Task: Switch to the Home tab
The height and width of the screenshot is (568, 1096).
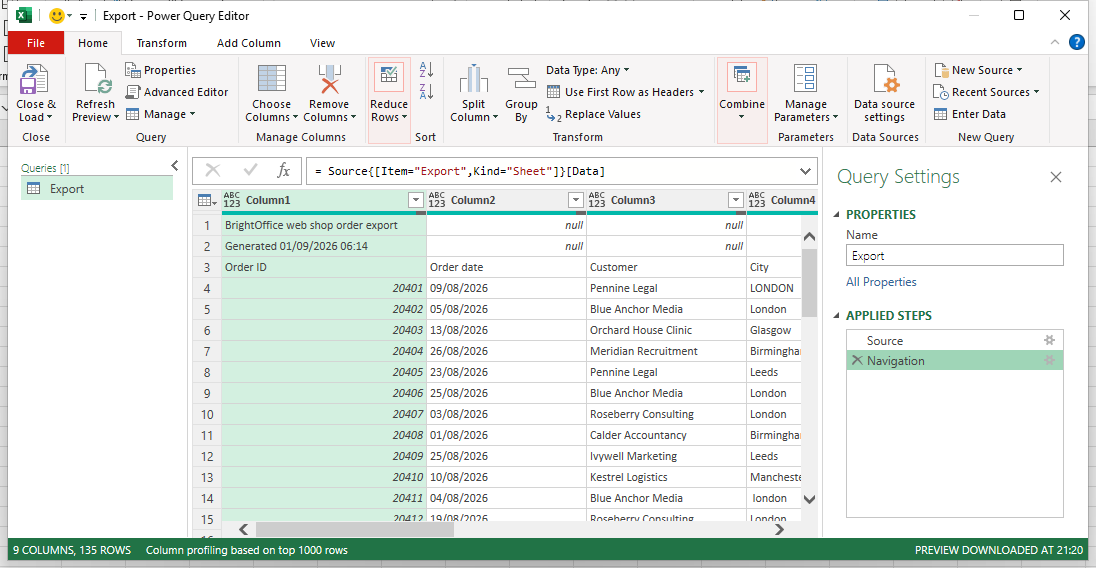Action: click(93, 43)
